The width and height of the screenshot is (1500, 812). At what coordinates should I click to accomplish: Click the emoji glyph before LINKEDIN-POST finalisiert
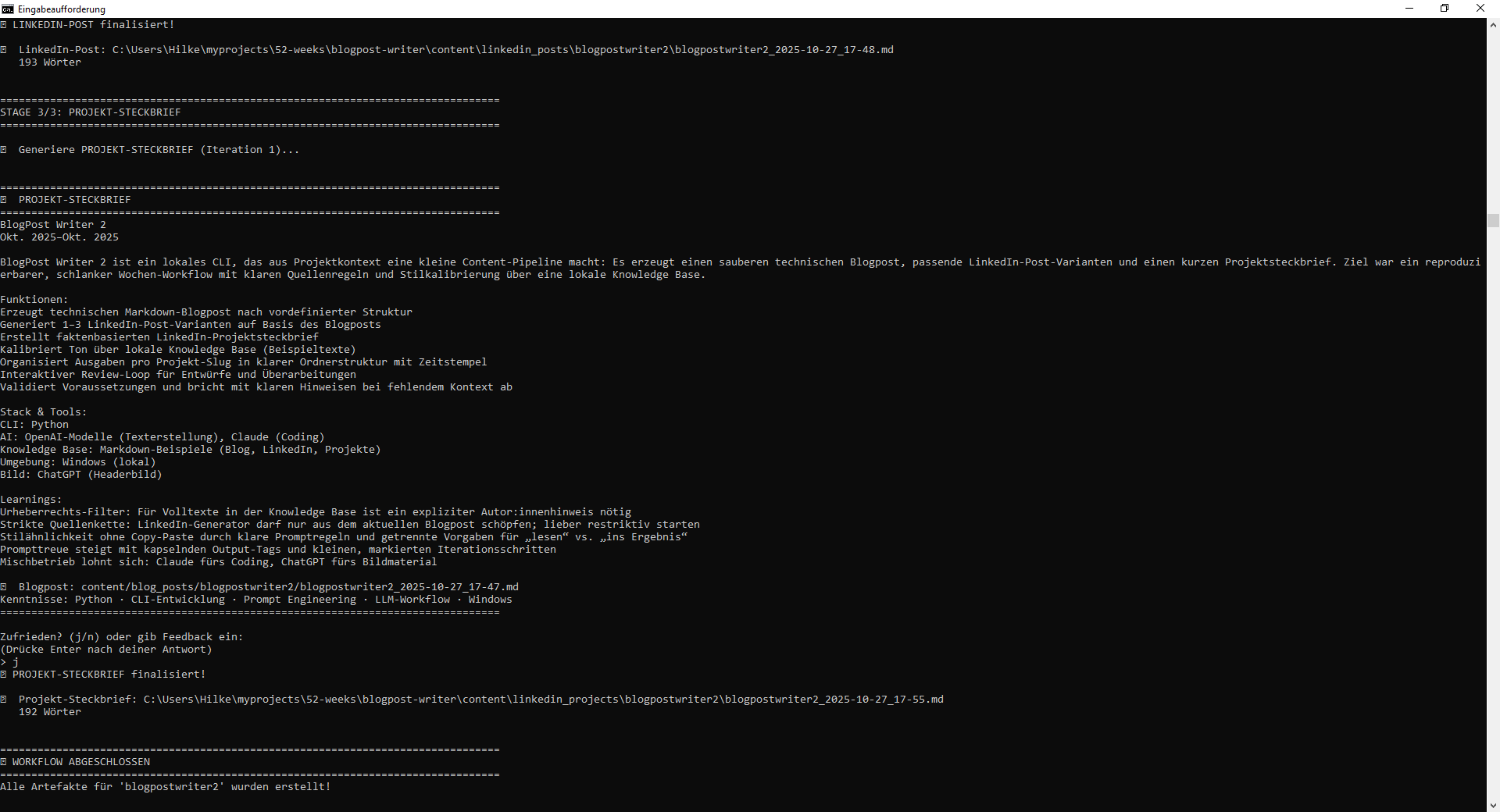click(4, 25)
